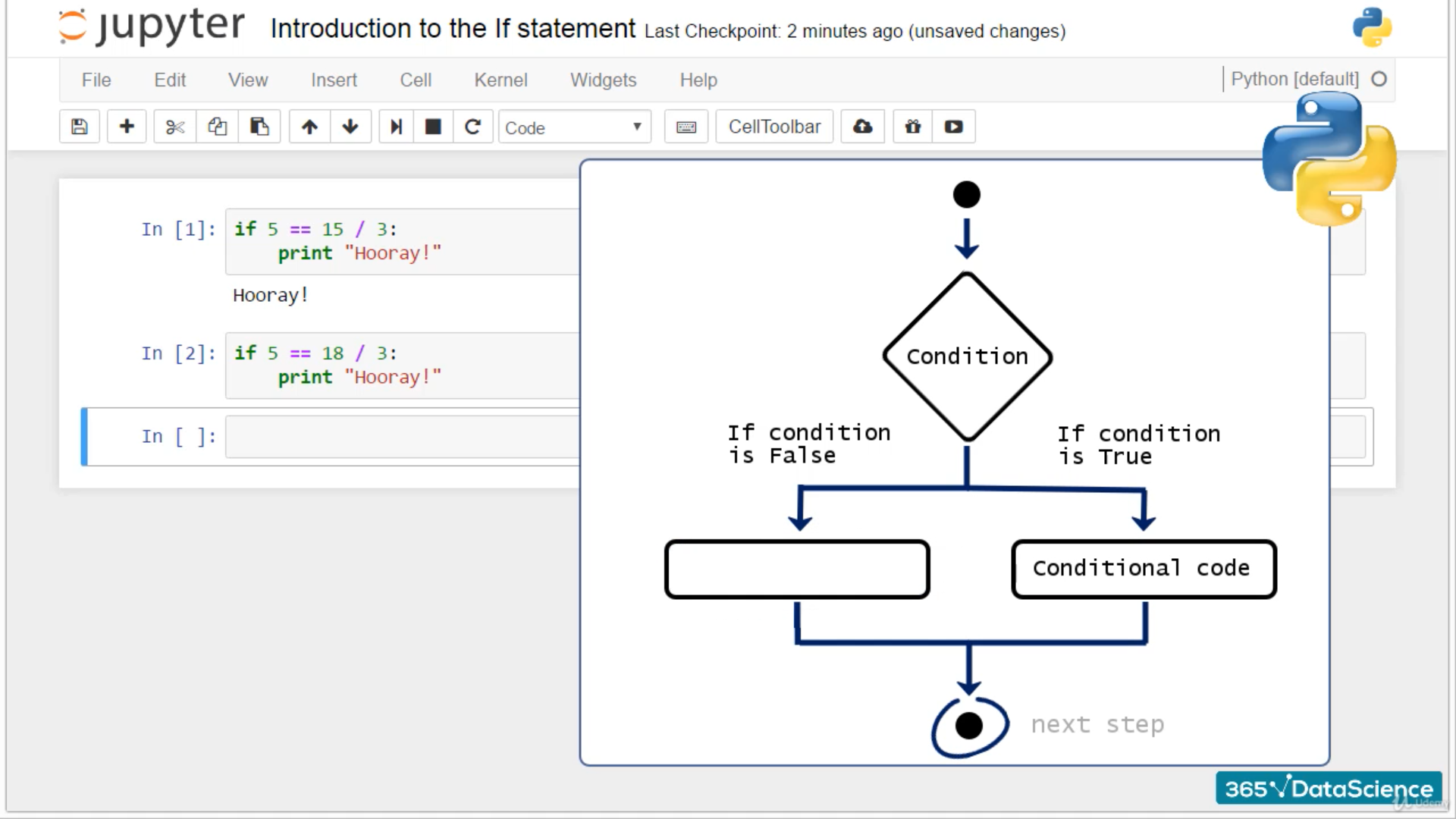
Task: Paste cells below icon
Action: point(259,127)
